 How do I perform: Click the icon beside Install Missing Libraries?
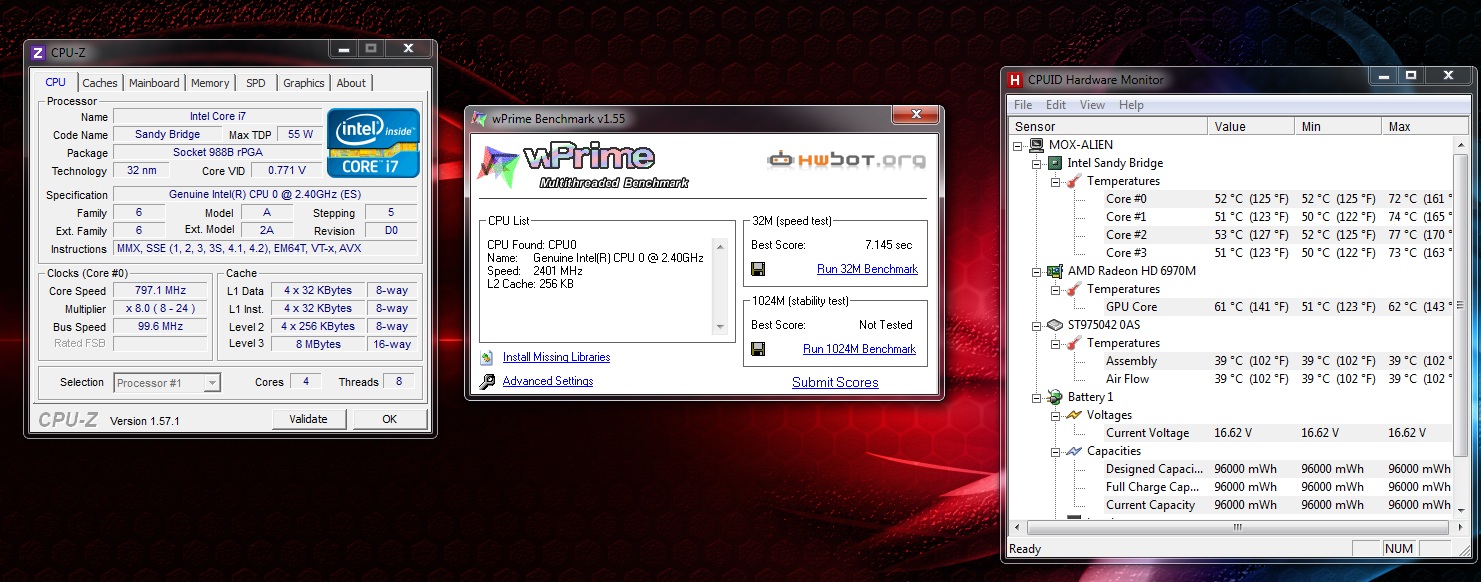(487, 357)
